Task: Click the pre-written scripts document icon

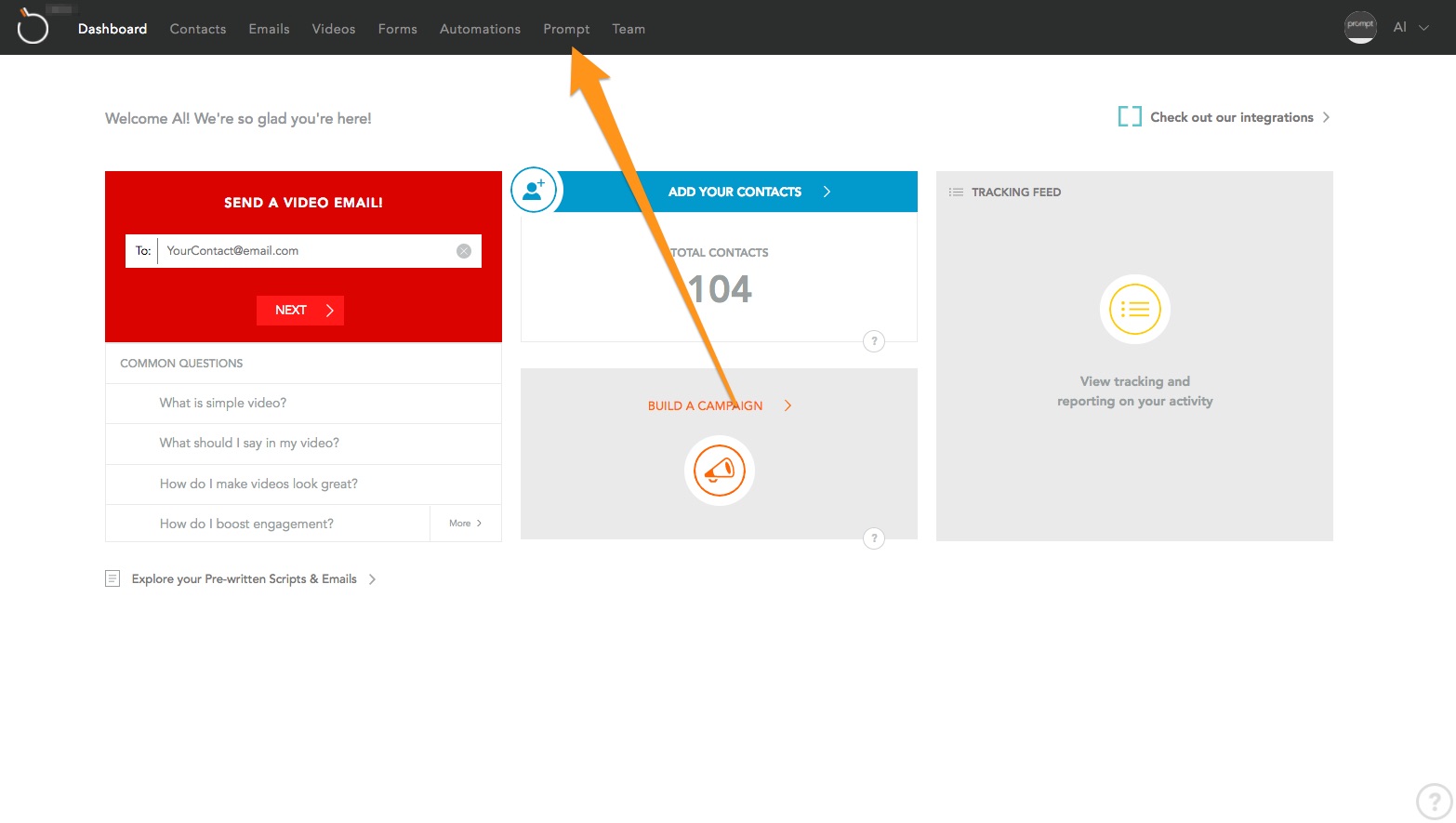Action: coord(113,578)
